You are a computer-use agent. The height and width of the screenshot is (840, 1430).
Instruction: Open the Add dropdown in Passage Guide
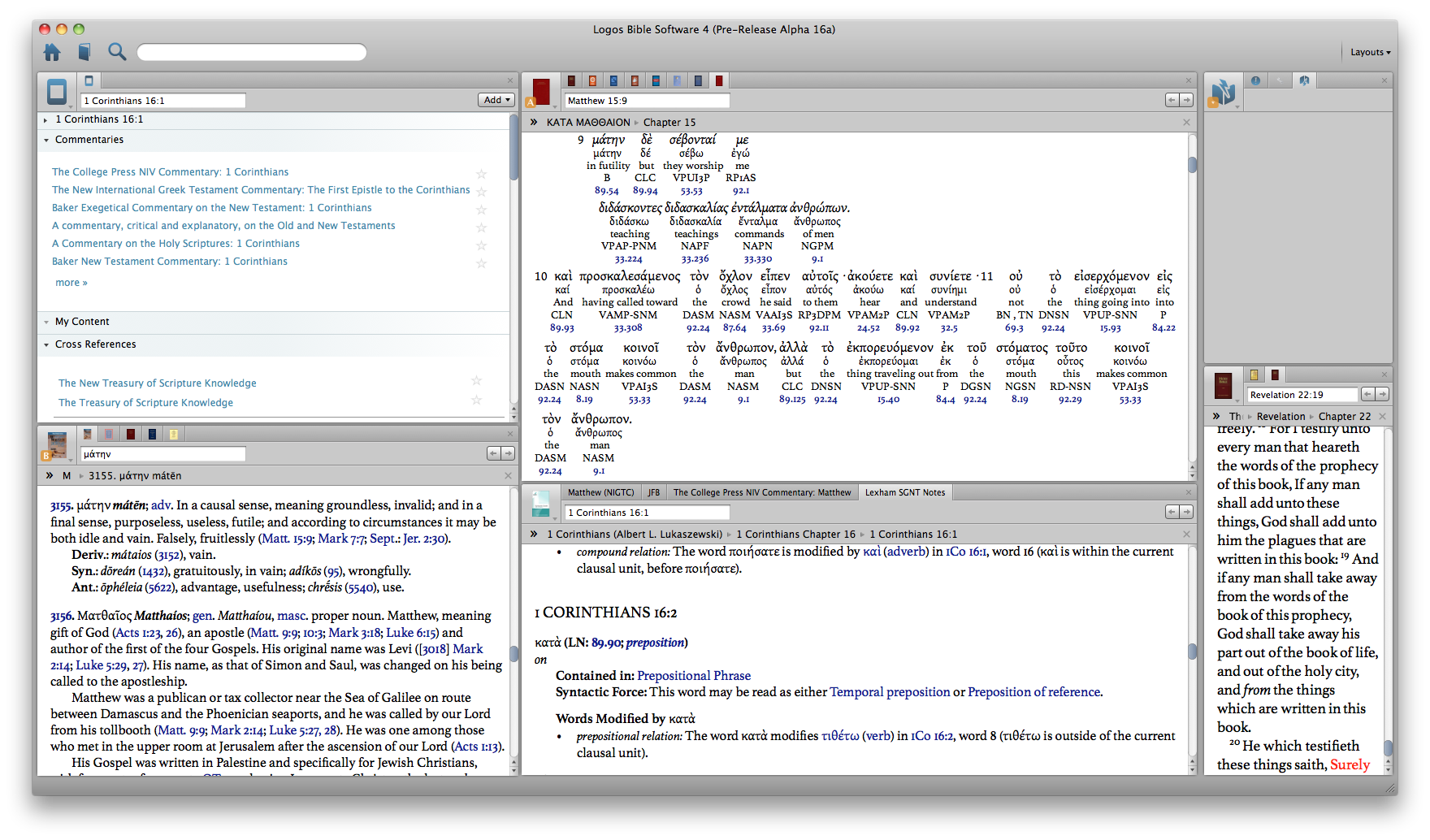coord(496,100)
